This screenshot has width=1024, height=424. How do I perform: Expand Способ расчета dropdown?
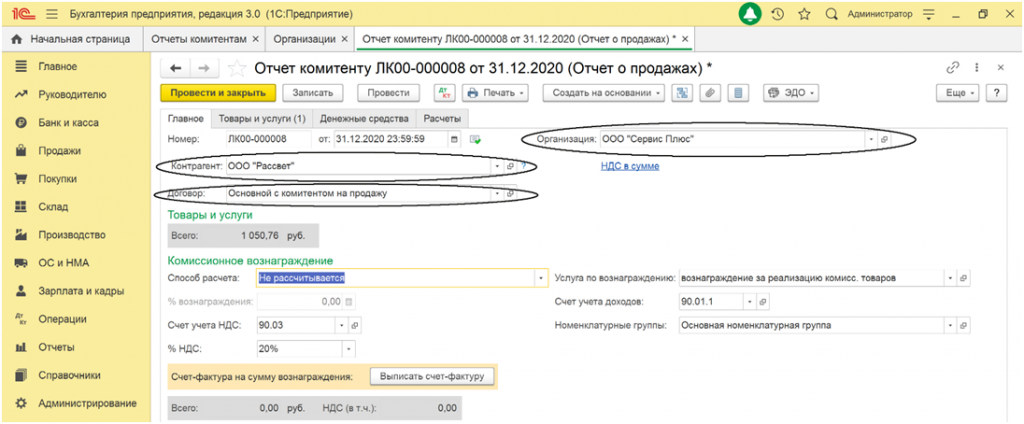tap(541, 278)
